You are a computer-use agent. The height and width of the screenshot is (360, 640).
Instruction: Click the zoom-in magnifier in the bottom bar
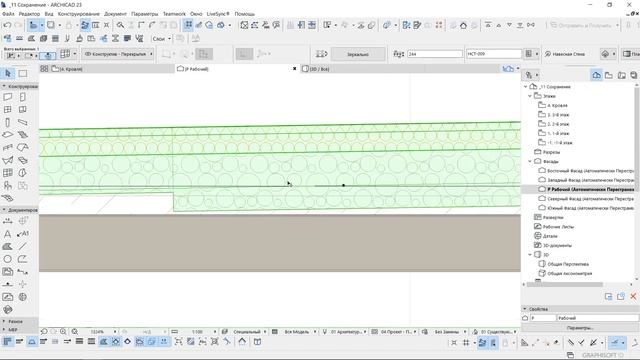tap(63, 332)
